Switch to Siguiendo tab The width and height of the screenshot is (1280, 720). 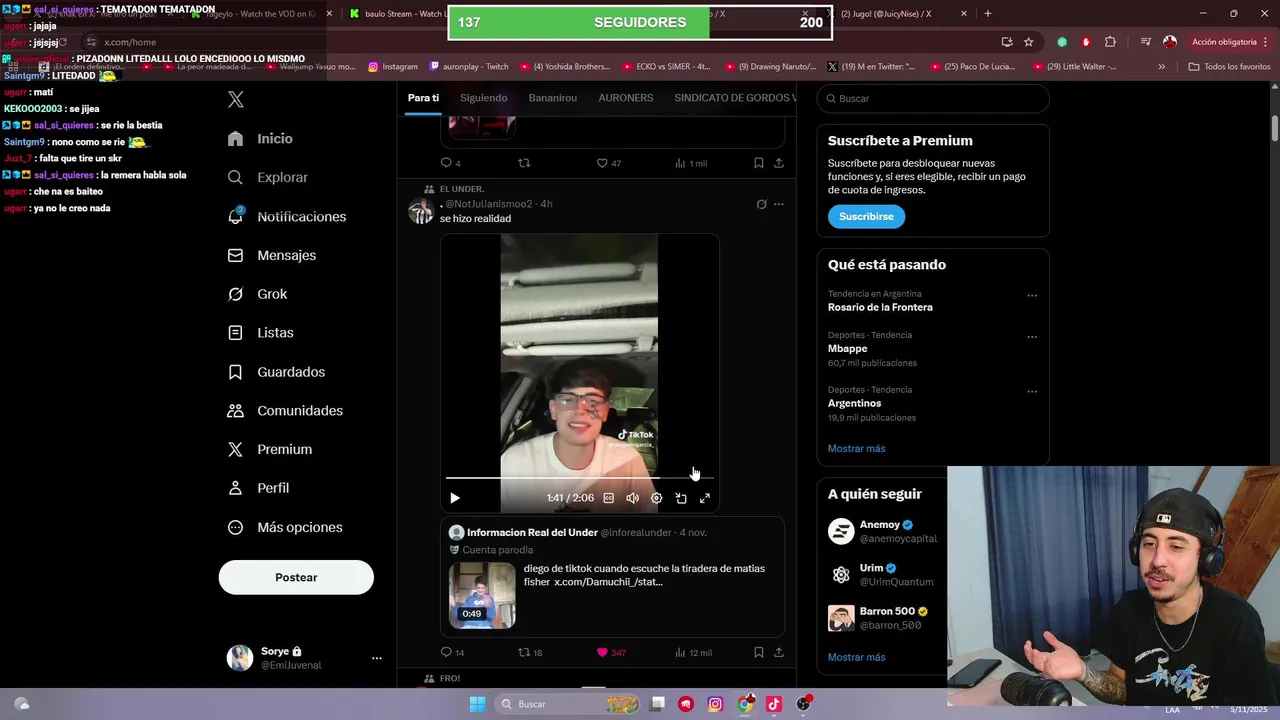(x=483, y=98)
